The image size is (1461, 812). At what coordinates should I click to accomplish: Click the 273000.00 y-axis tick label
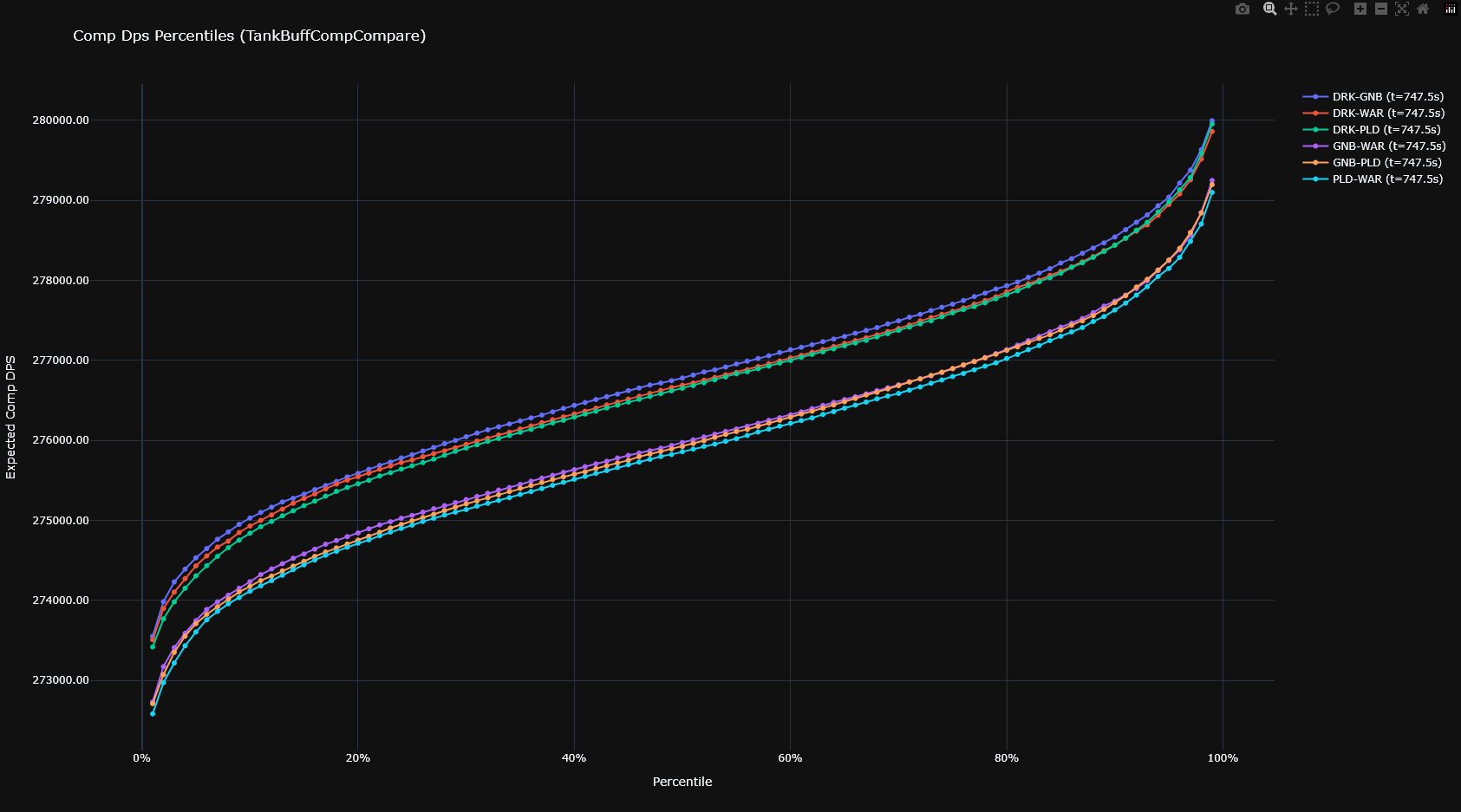point(61,680)
